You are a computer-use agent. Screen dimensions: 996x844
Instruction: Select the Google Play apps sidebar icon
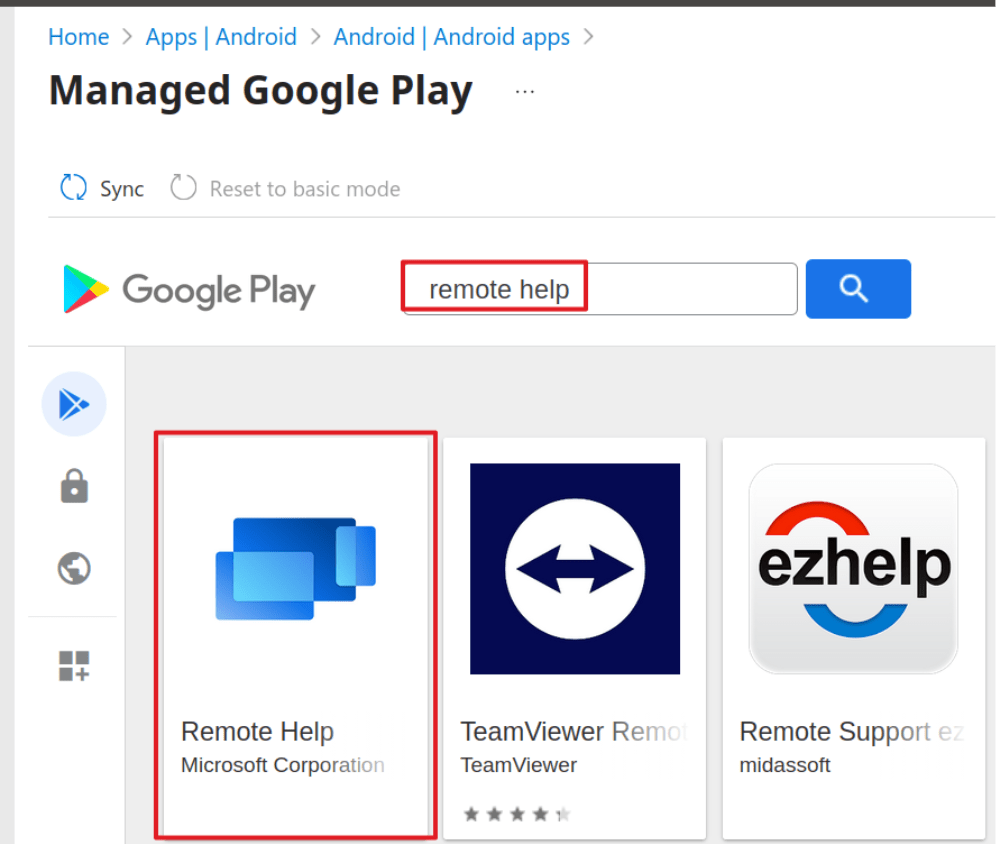pyautogui.click(x=74, y=404)
